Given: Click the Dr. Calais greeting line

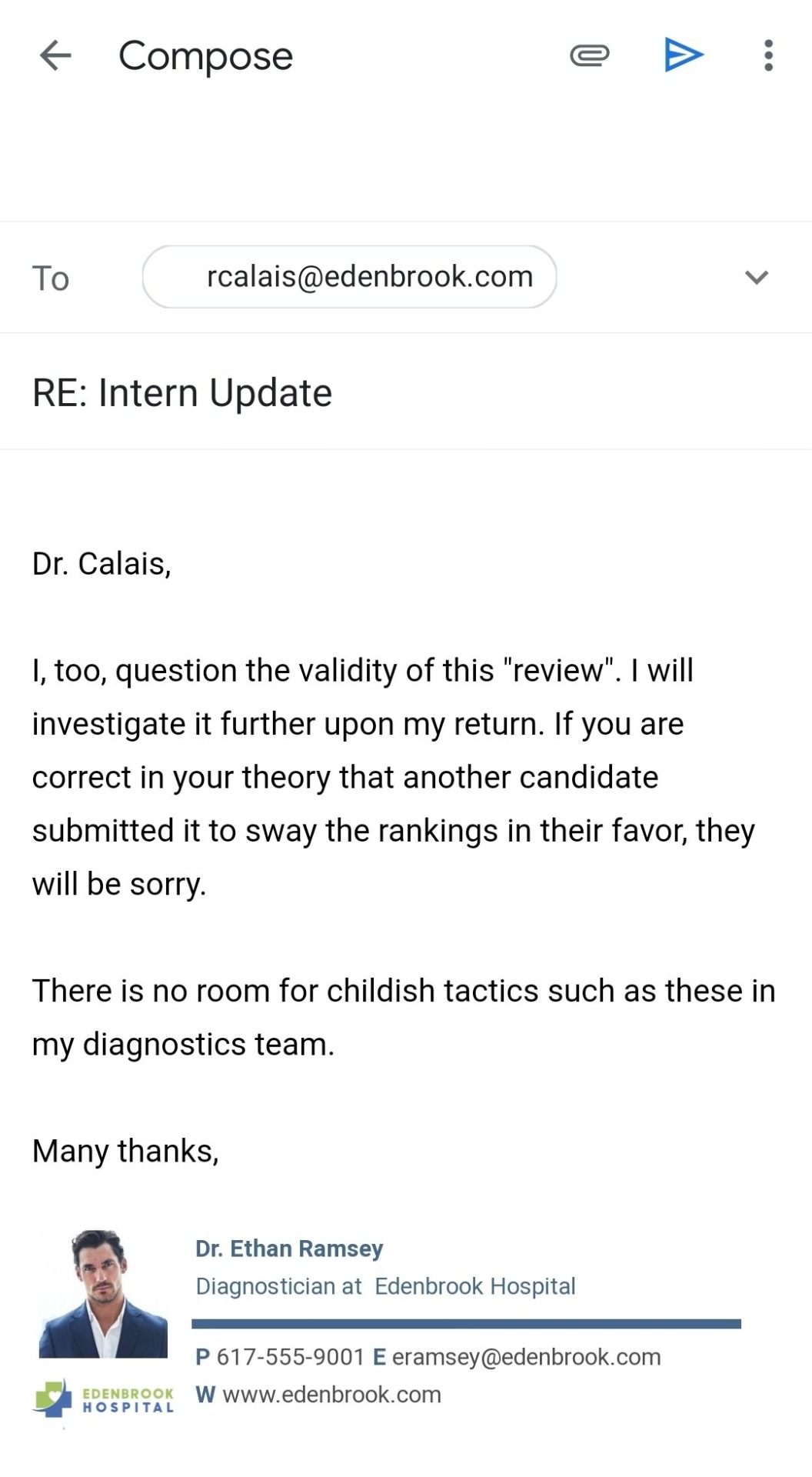Looking at the screenshot, I should click(101, 564).
